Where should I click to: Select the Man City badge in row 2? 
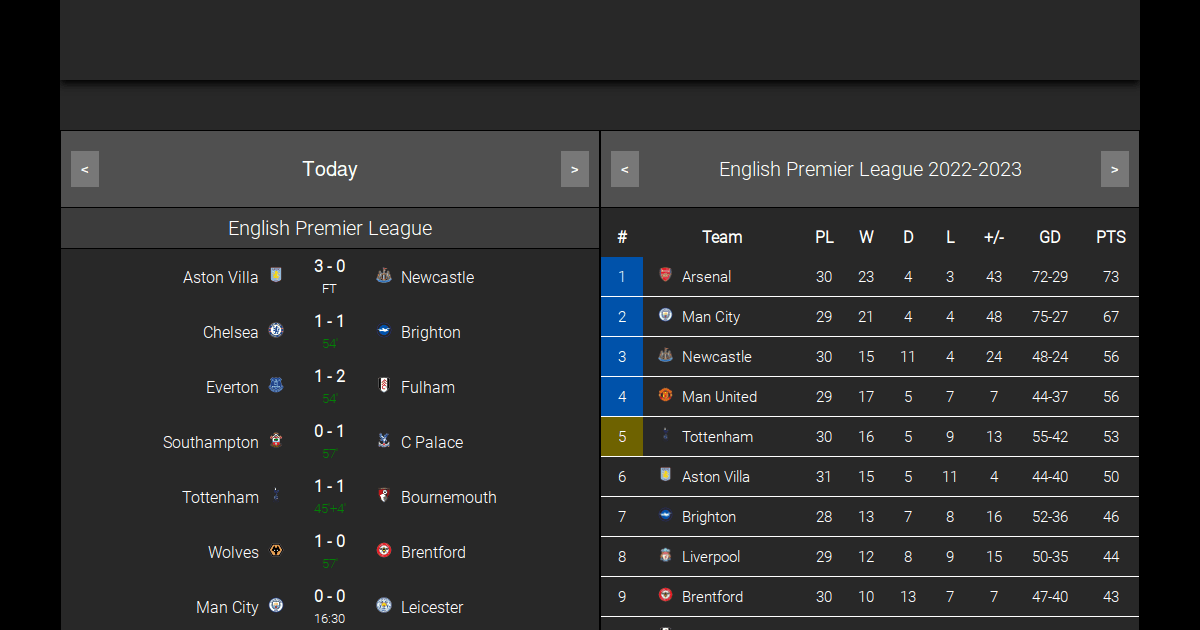tap(665, 316)
